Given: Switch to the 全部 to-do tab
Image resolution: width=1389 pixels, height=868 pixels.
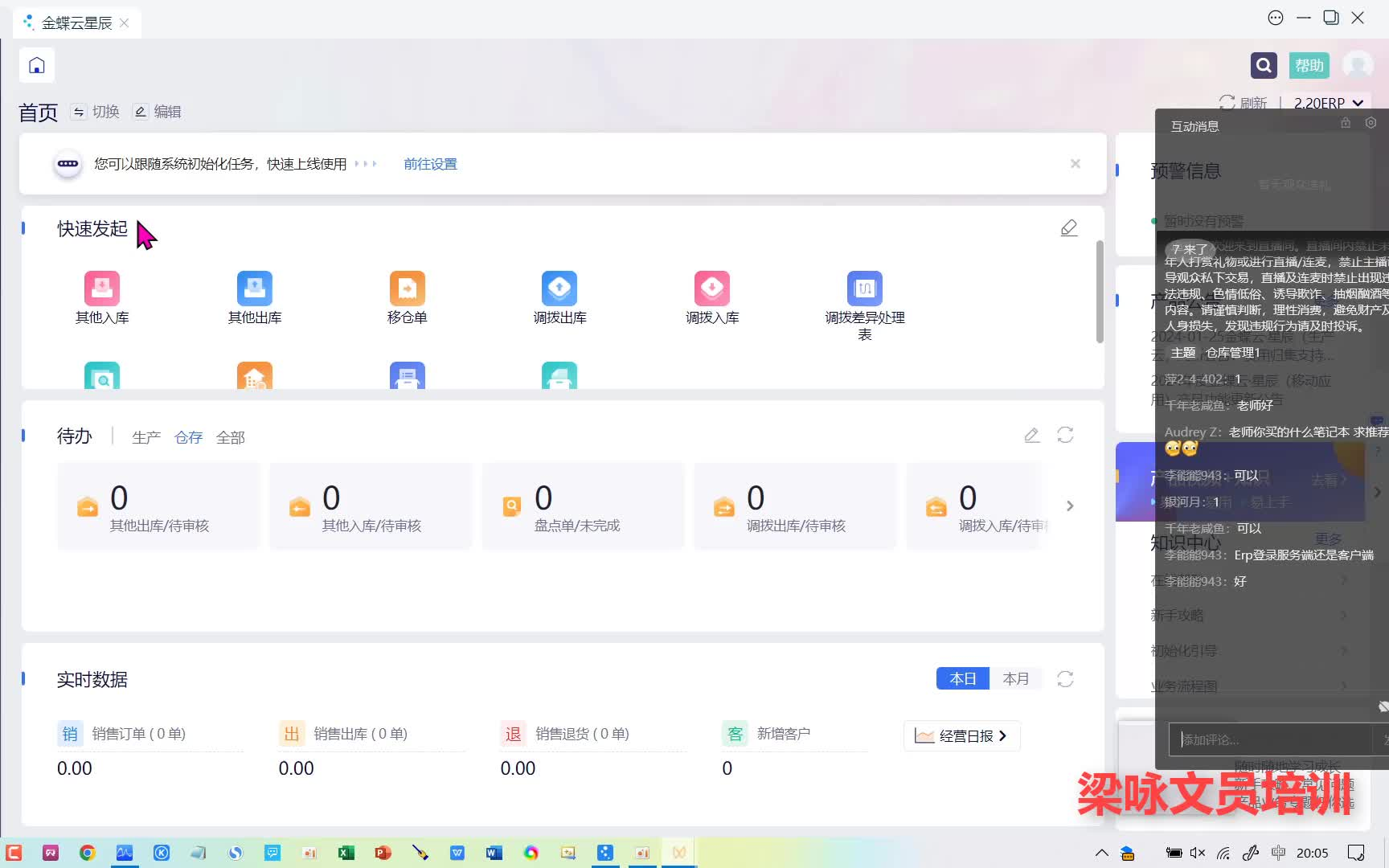Looking at the screenshot, I should point(231,437).
